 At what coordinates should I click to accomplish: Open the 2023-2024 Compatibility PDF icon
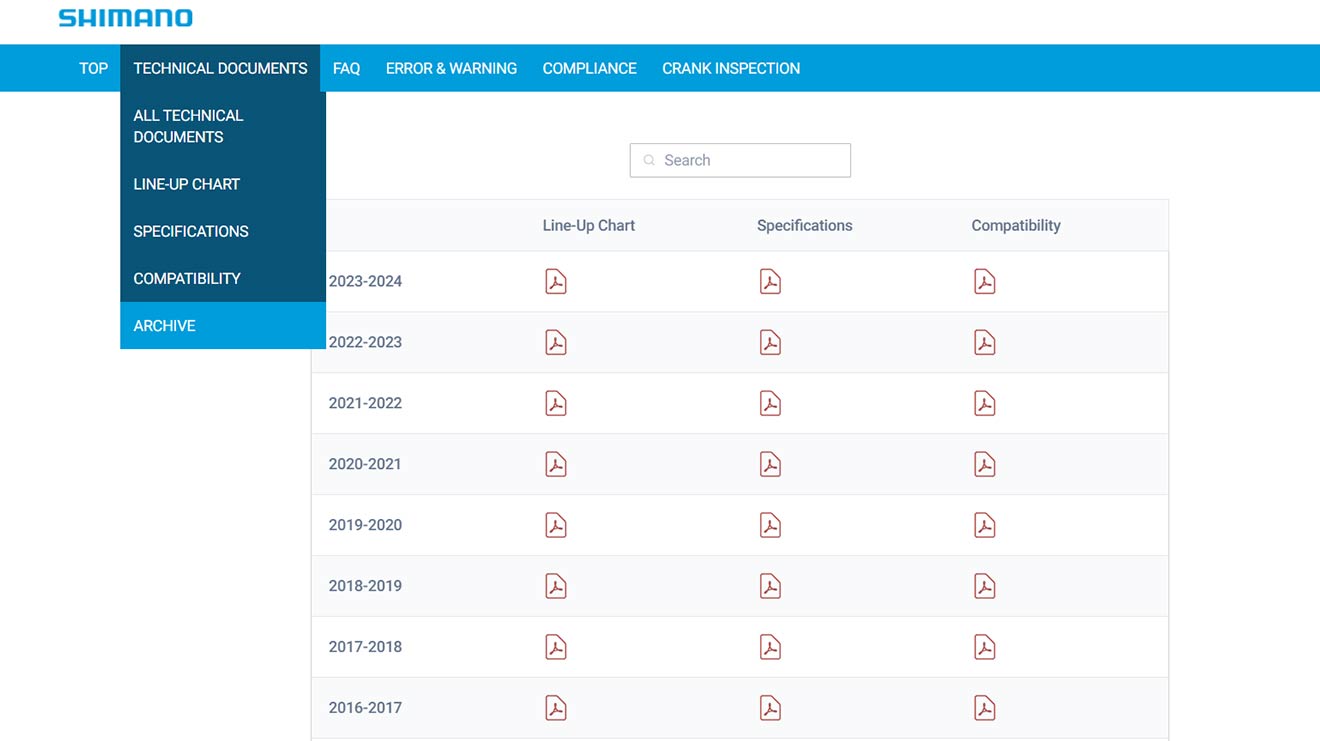[985, 282]
